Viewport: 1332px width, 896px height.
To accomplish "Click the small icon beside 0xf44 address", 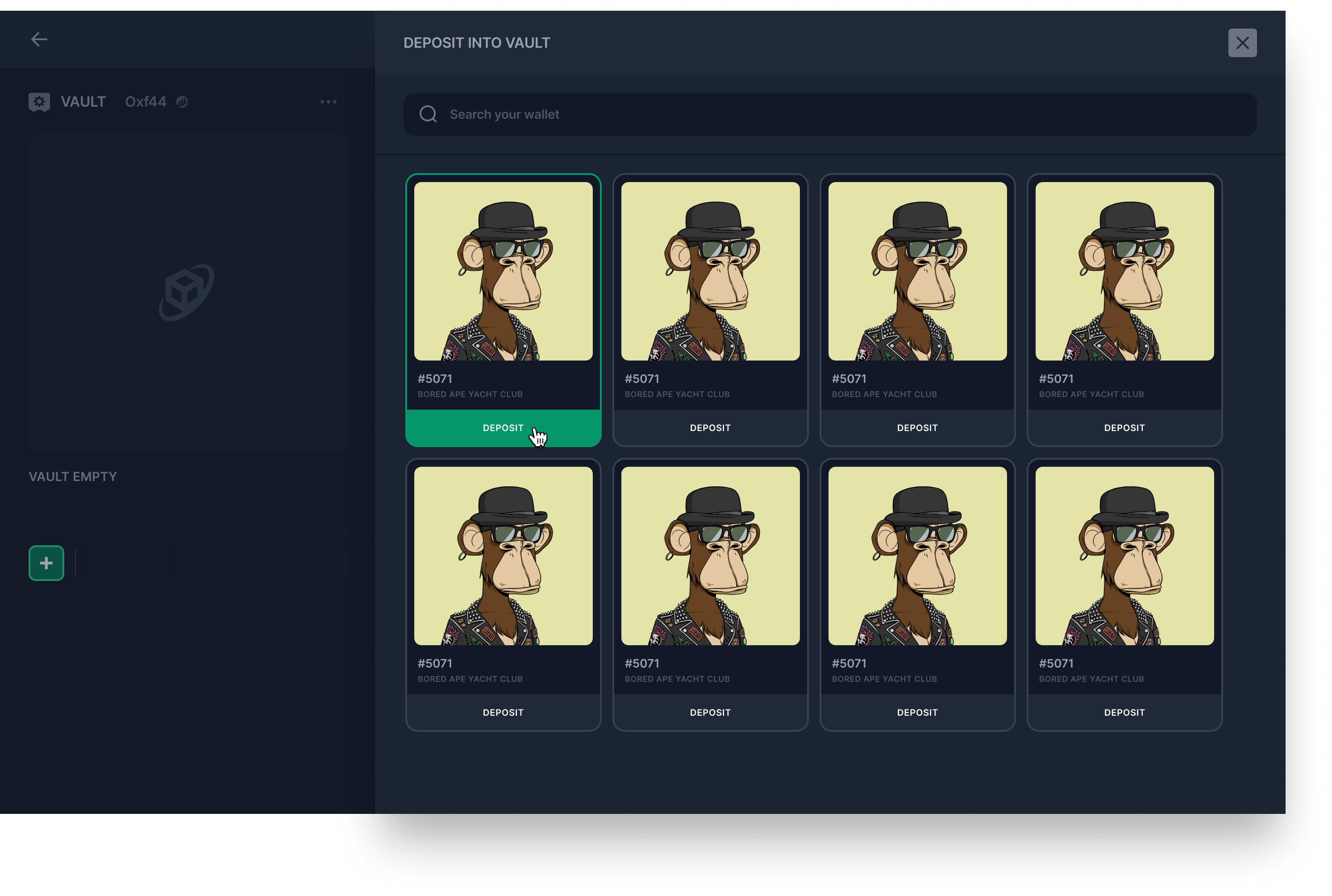I will point(183,102).
